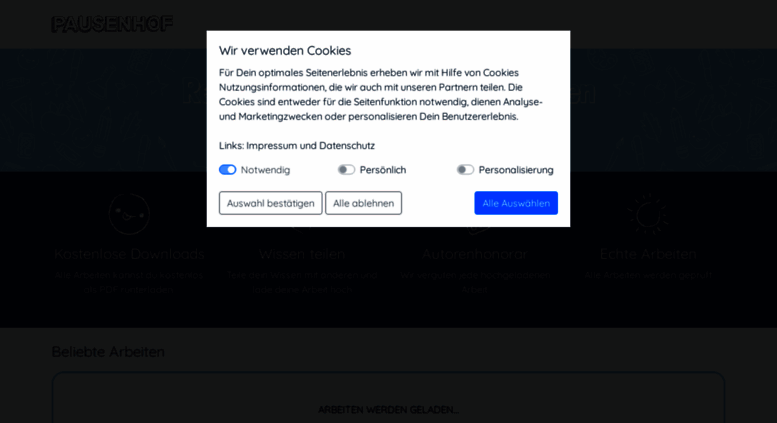Screen dimensions: 777x423
Task: Click the Persönlich label text
Action: tap(383, 170)
